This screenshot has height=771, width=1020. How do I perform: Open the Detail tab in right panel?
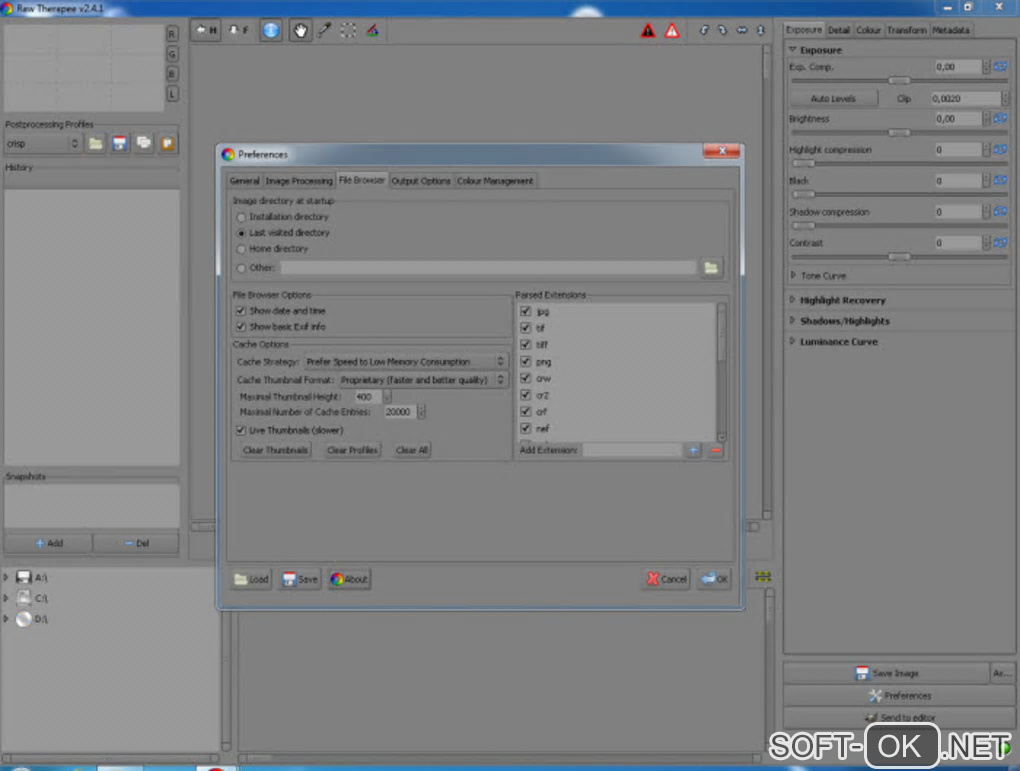(839, 30)
